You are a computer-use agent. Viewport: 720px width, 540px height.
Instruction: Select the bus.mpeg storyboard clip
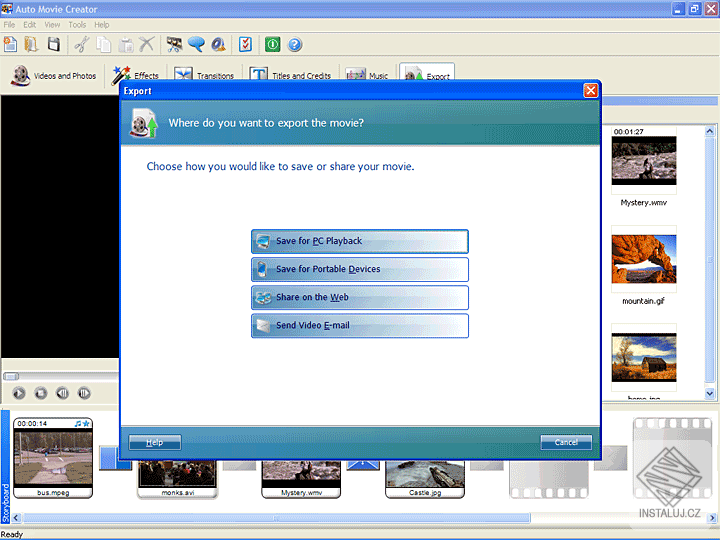pyautogui.click(x=53, y=458)
